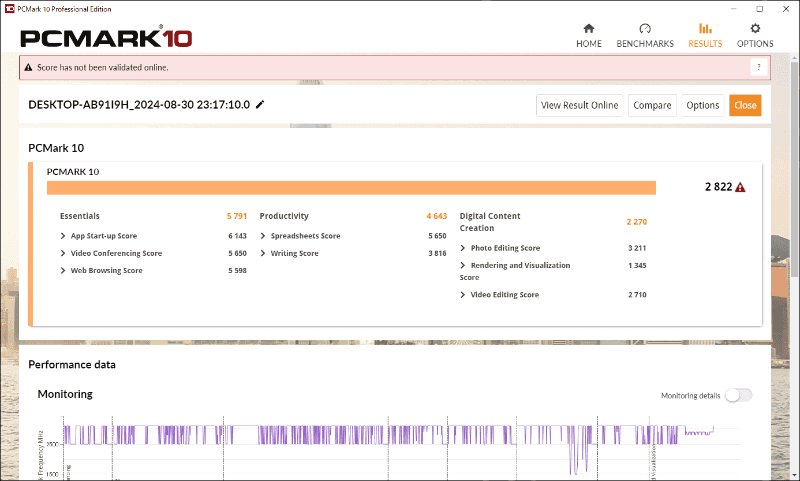Click the orange PCMark 10 score bar

[351, 188]
